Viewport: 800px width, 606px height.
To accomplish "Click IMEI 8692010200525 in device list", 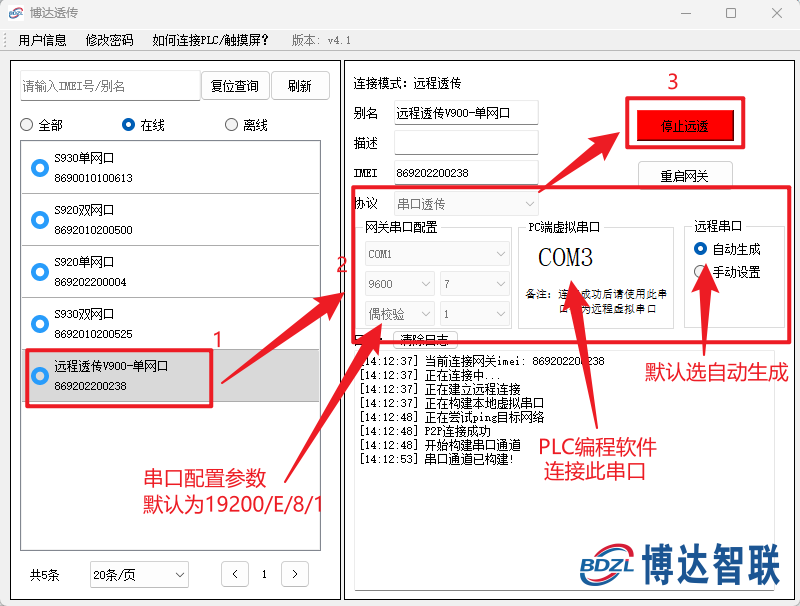I will point(93,334).
